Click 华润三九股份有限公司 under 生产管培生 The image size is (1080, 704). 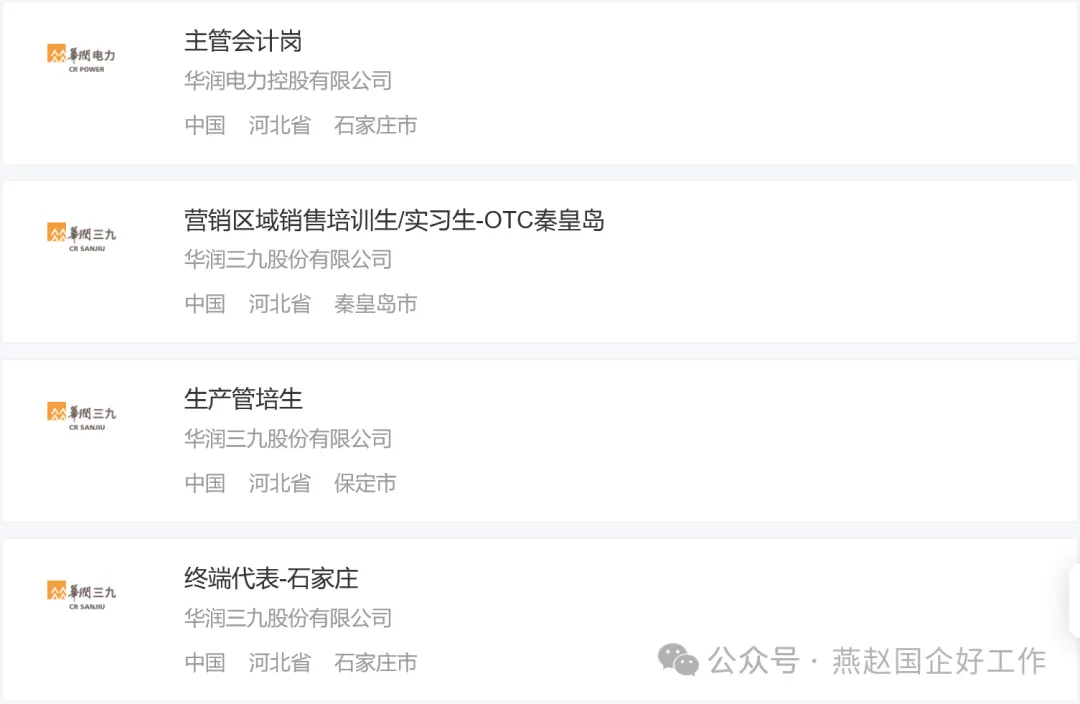point(288,439)
